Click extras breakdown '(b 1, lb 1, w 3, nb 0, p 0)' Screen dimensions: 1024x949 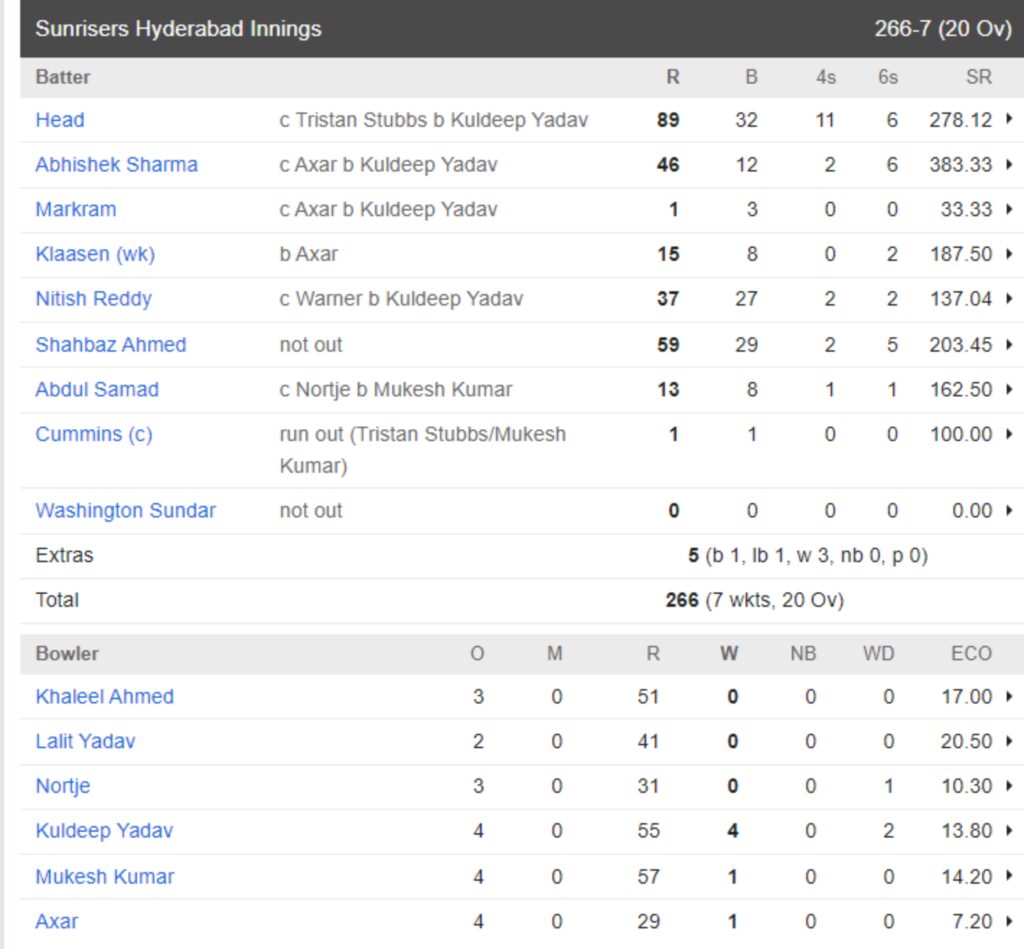[816, 556]
